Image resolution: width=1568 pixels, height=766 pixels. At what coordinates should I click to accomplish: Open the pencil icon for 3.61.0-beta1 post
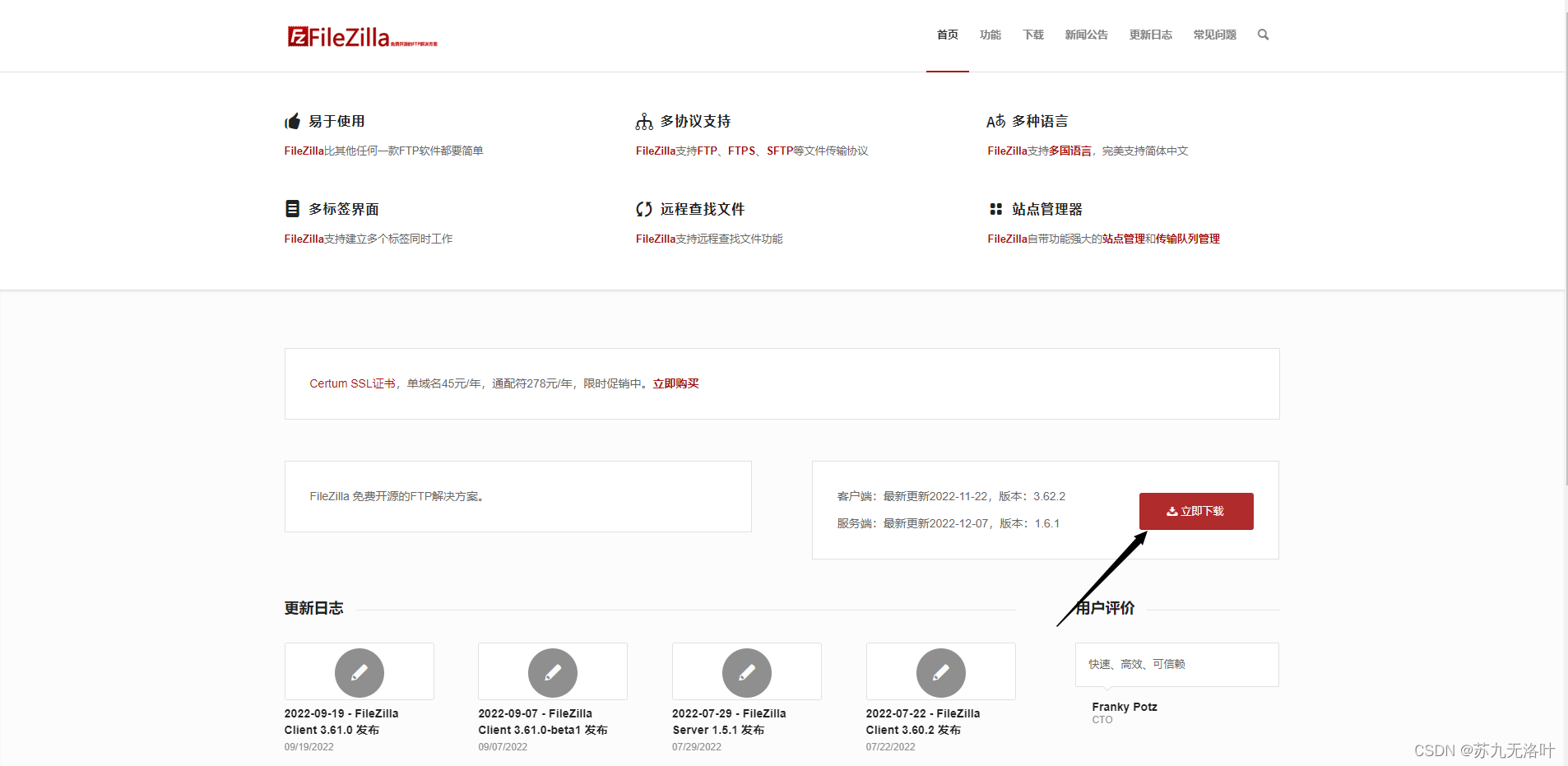(x=553, y=673)
